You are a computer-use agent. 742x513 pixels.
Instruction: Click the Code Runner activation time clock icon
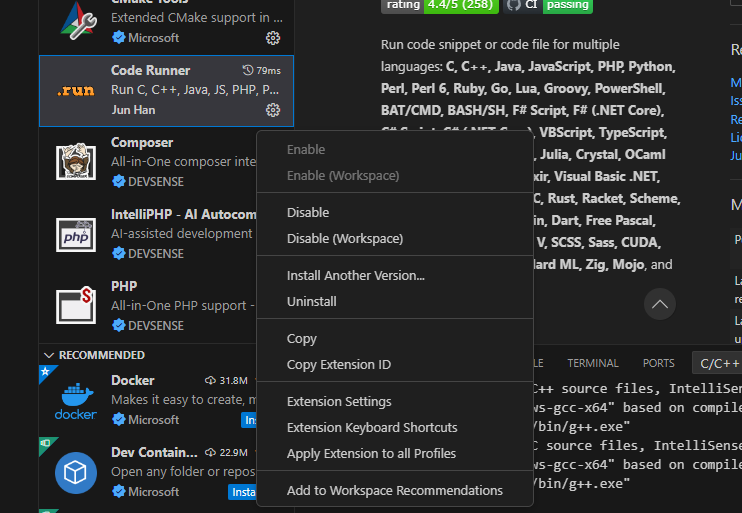point(248,70)
